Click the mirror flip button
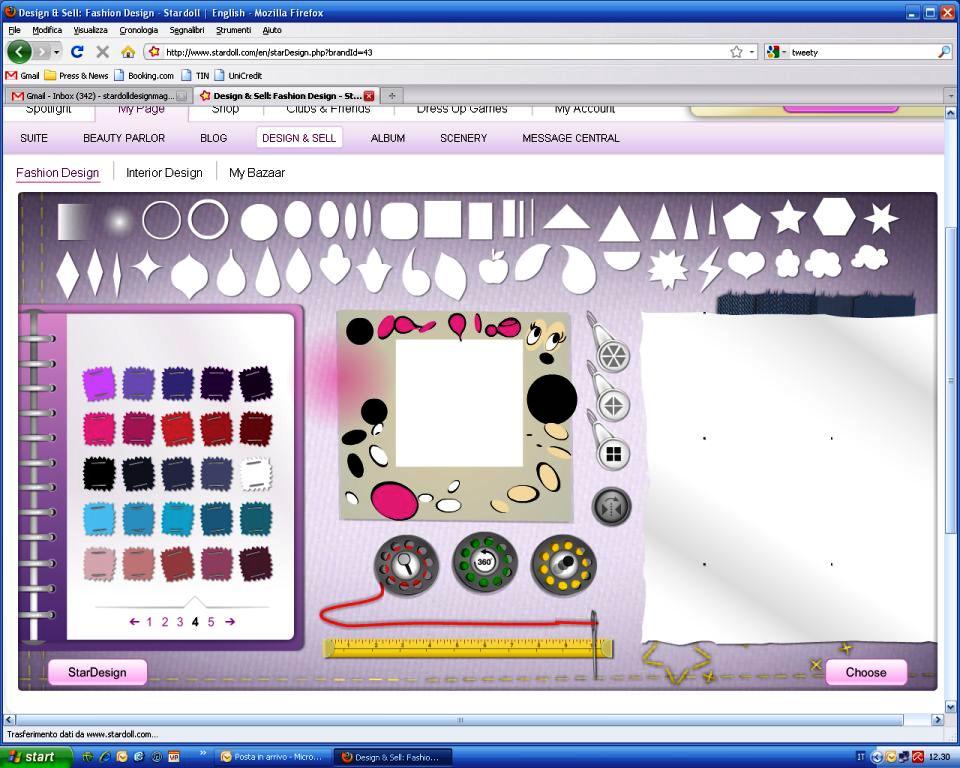Viewport: 960px width, 768px height. pos(610,507)
